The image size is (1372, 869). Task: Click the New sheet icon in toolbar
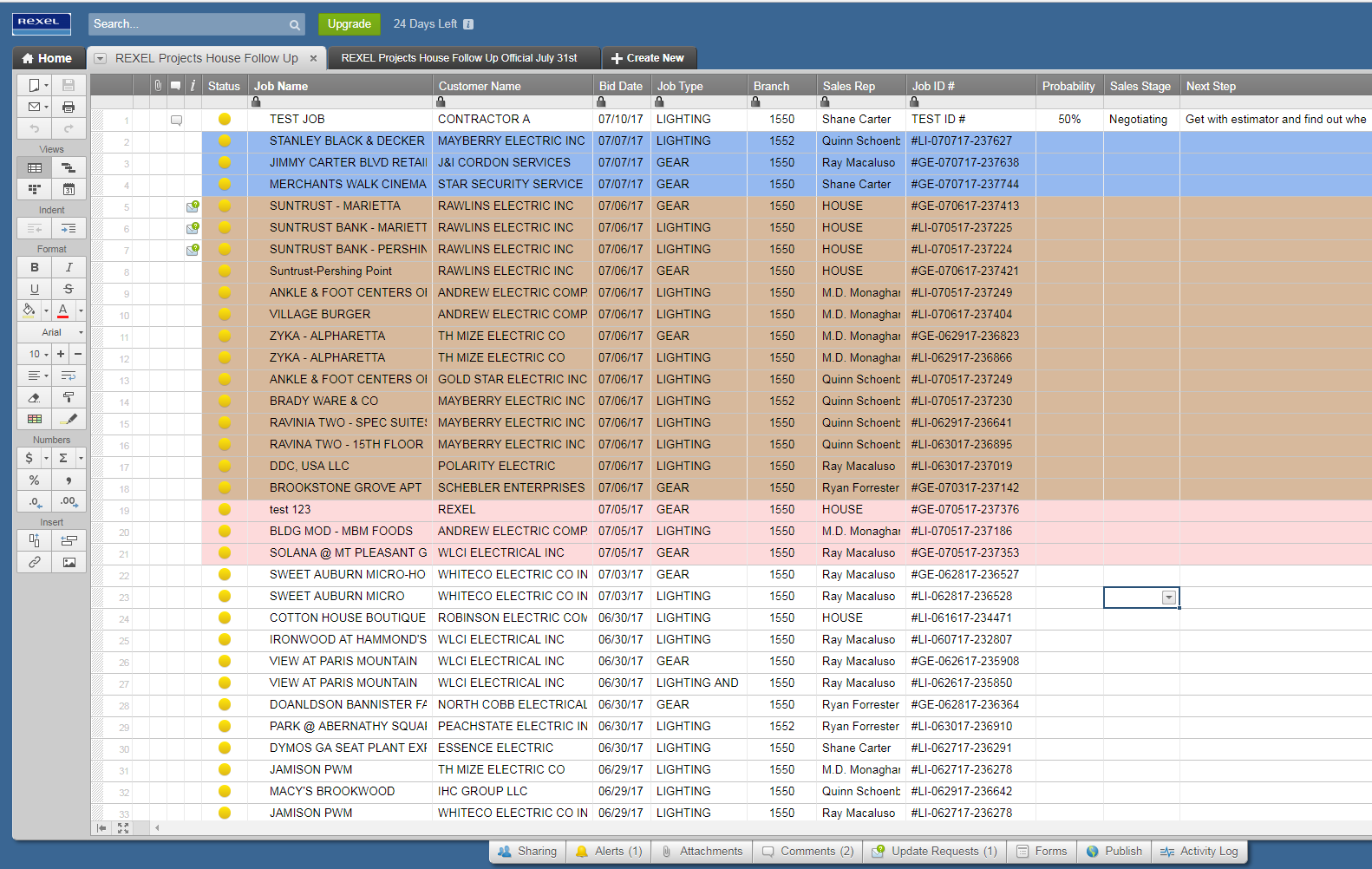[34, 85]
